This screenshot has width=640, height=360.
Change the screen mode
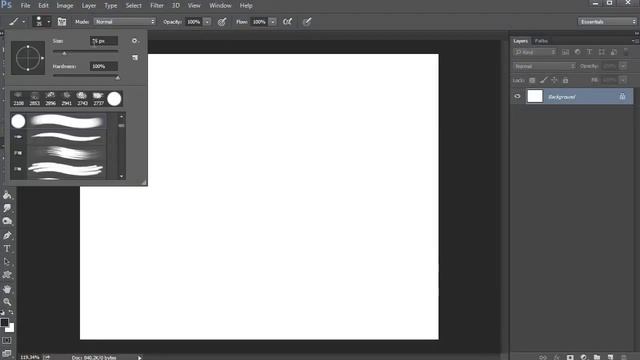pyautogui.click(x=7, y=353)
